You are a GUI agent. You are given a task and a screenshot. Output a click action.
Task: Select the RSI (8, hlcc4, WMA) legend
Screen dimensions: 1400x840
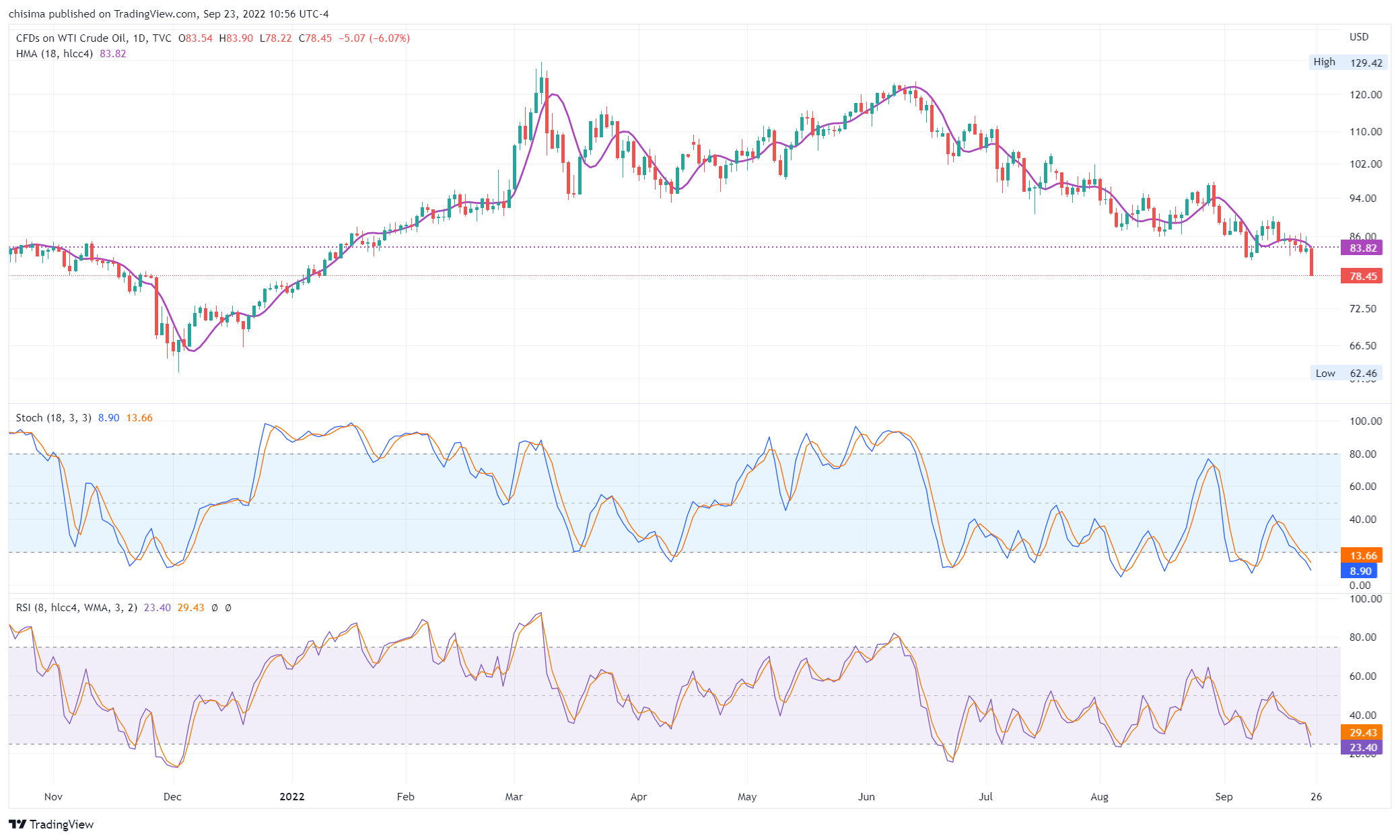coord(77,608)
